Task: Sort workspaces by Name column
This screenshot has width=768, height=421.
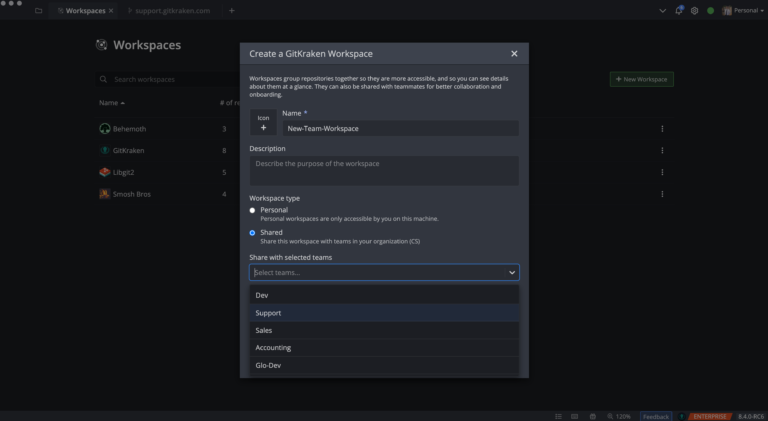Action: 111,103
